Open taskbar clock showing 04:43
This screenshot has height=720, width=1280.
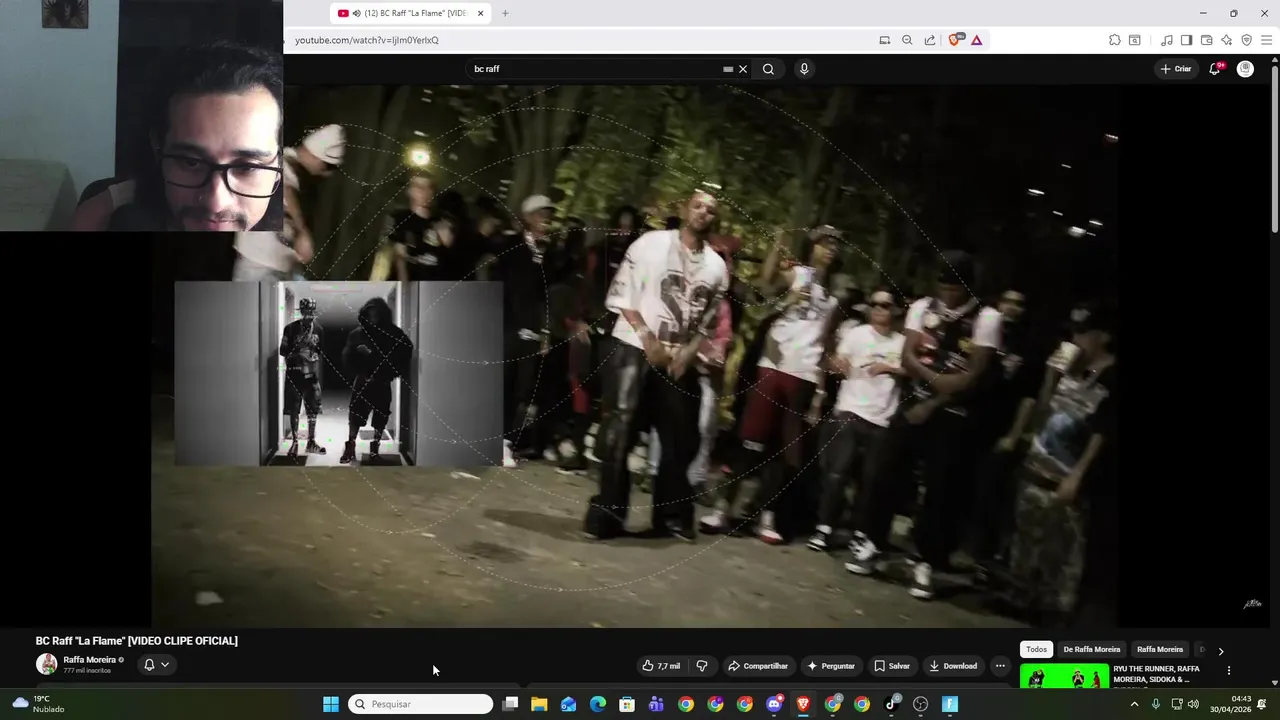point(1231,704)
